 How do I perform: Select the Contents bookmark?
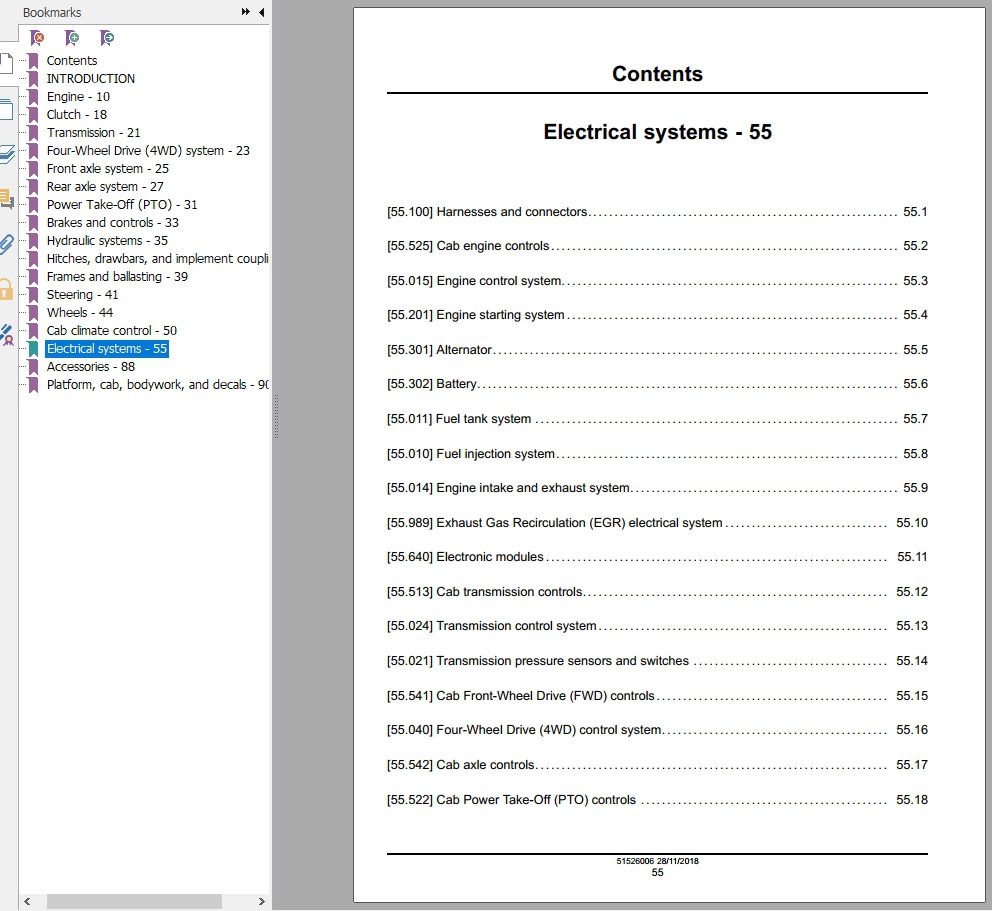coord(71,61)
